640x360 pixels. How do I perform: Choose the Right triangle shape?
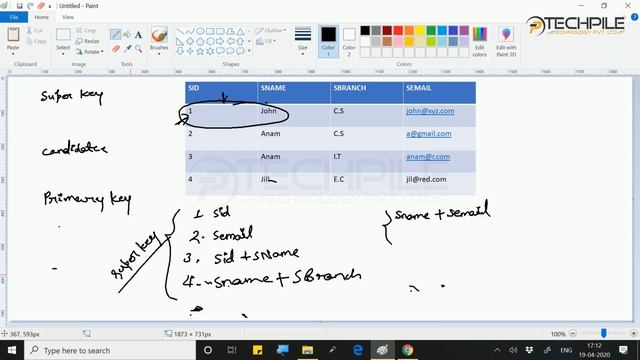[180, 41]
